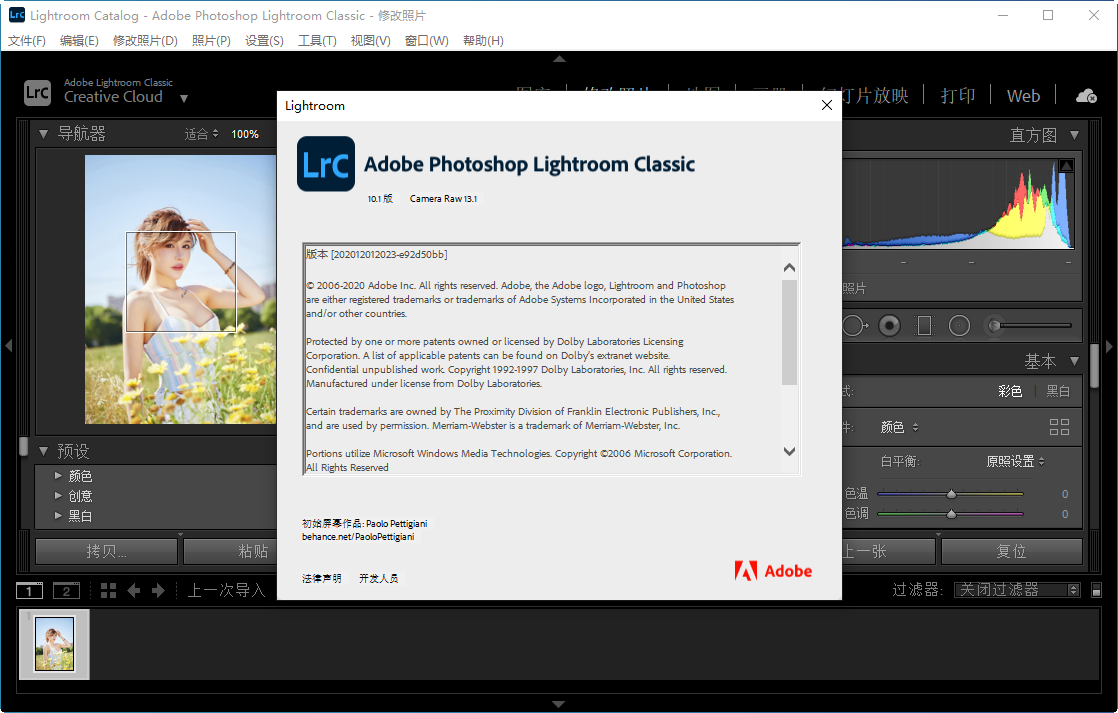
Task: Toggle secondary display with the 2 button
Action: (66, 590)
